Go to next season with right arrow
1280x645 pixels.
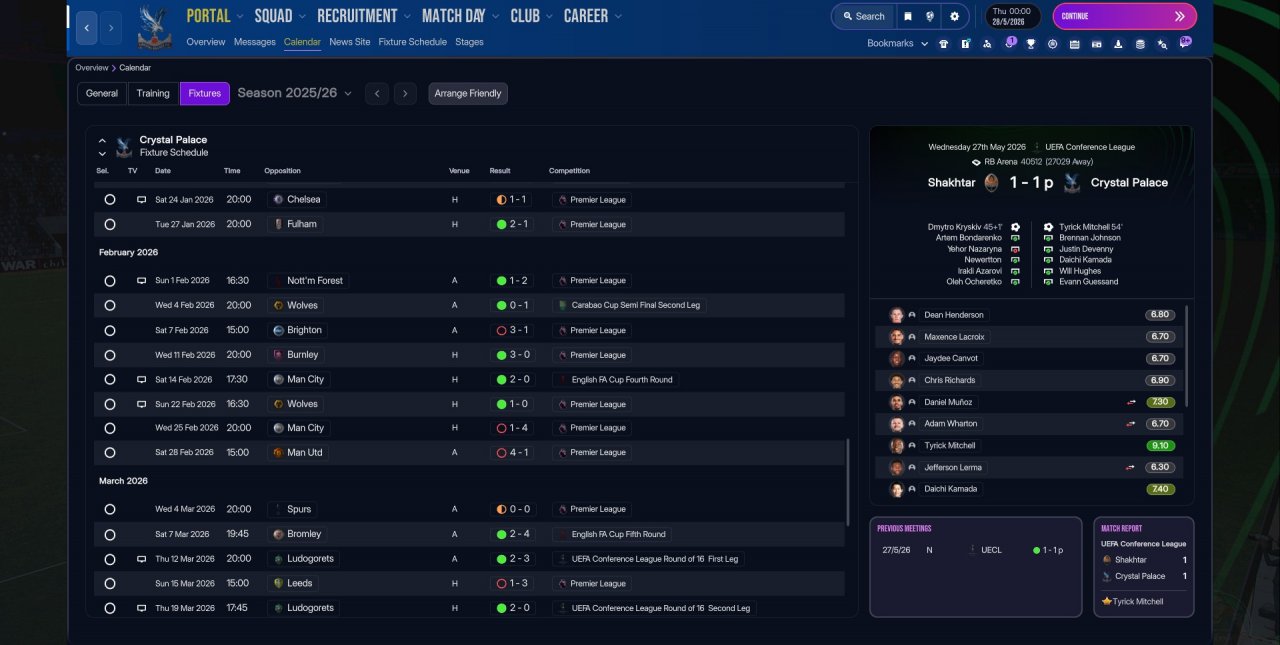[404, 93]
